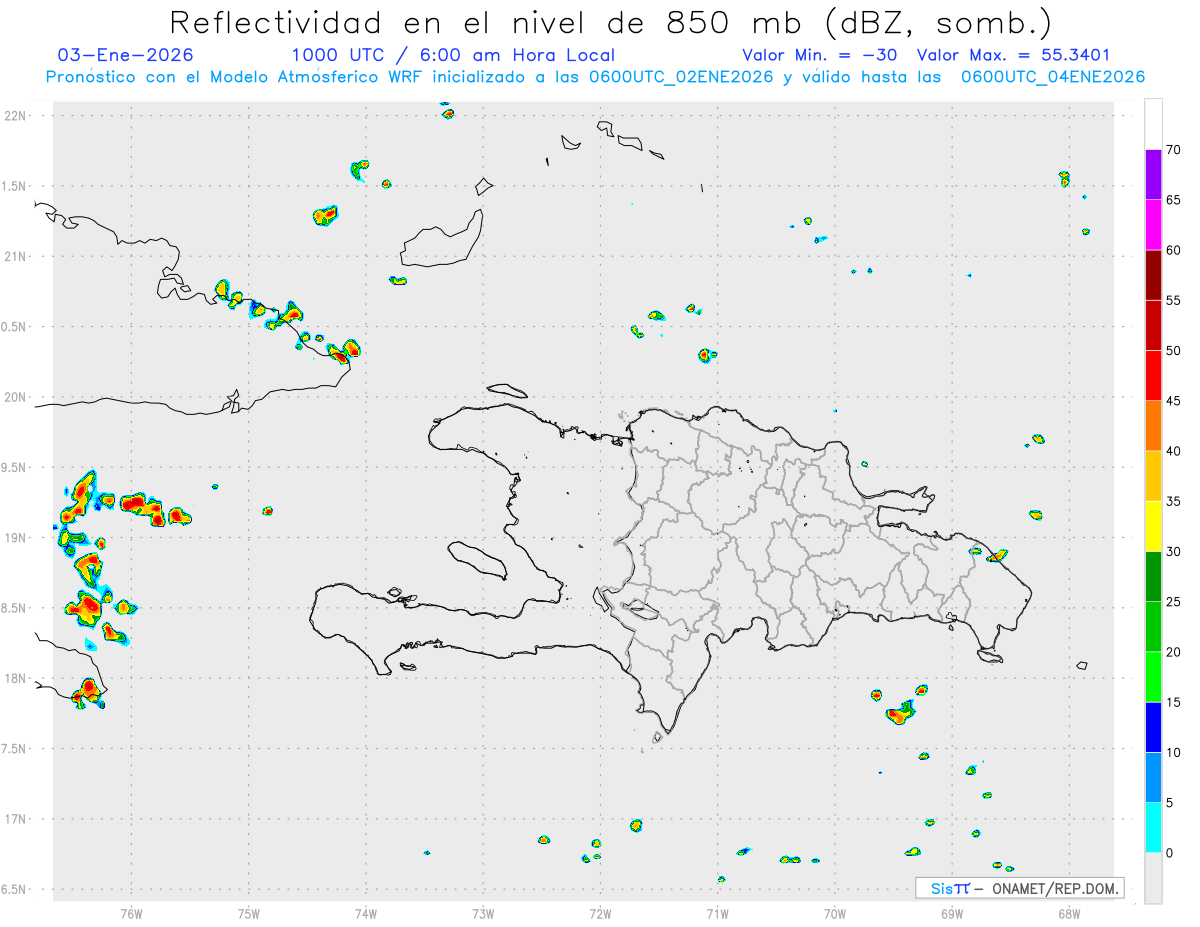Select the orange 40–45 dBZ legend segment
The height and width of the screenshot is (927, 1200).
tap(1153, 426)
